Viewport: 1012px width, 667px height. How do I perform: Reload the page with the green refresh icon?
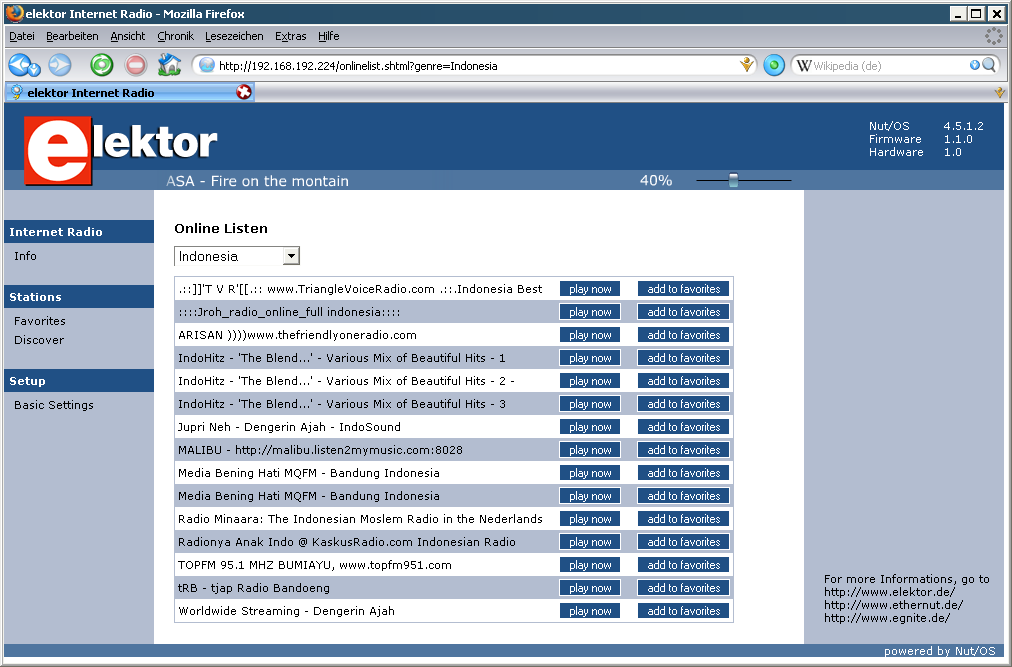(102, 65)
